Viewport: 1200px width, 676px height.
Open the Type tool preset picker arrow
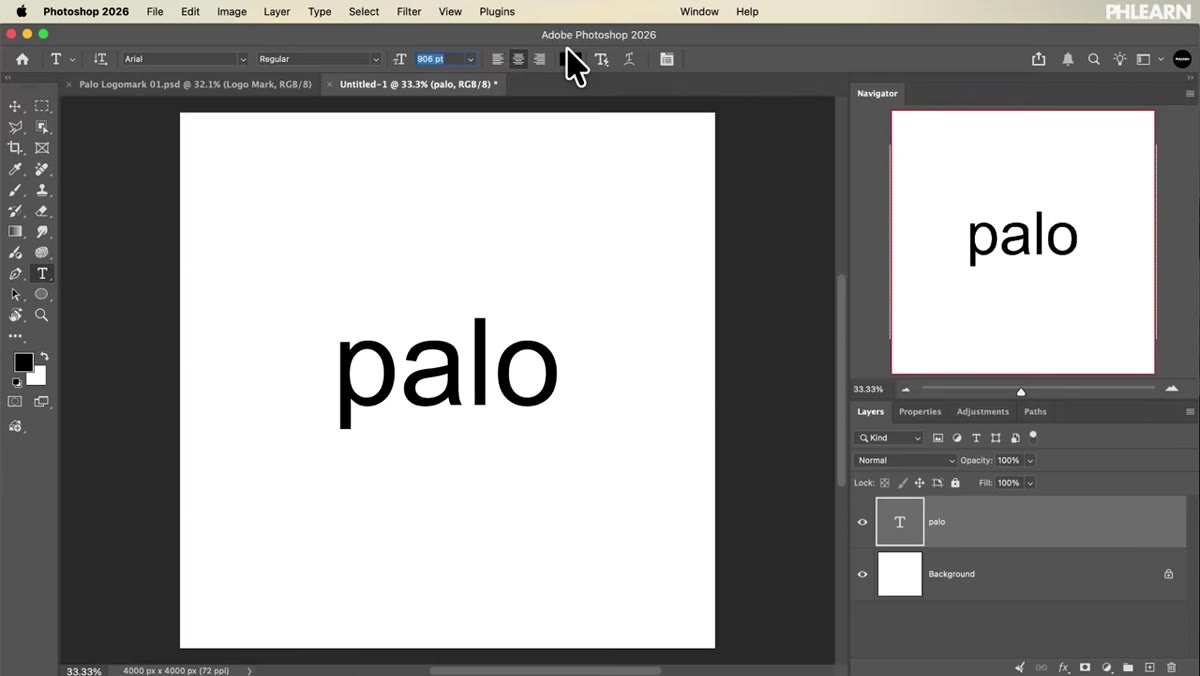[x=72, y=59]
